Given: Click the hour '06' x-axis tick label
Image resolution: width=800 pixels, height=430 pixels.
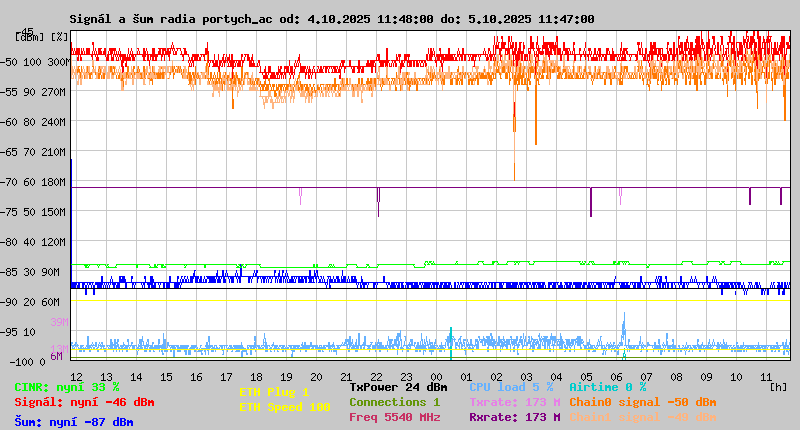Looking at the screenshot, I should pos(616,377).
